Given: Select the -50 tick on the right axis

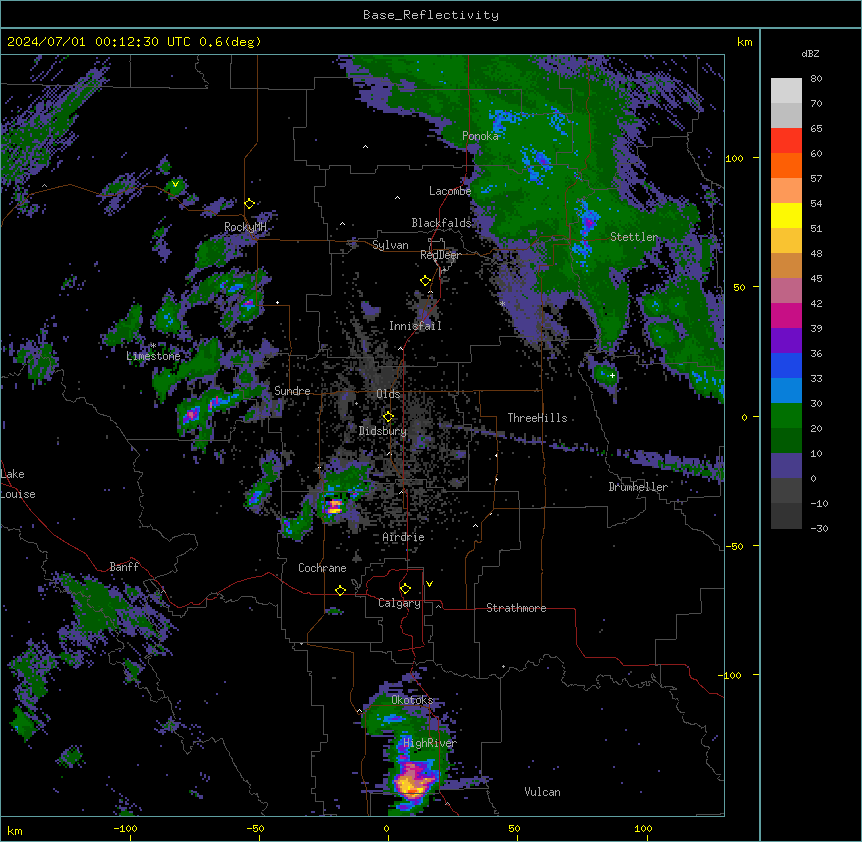Looking at the screenshot, I should click(x=734, y=546).
